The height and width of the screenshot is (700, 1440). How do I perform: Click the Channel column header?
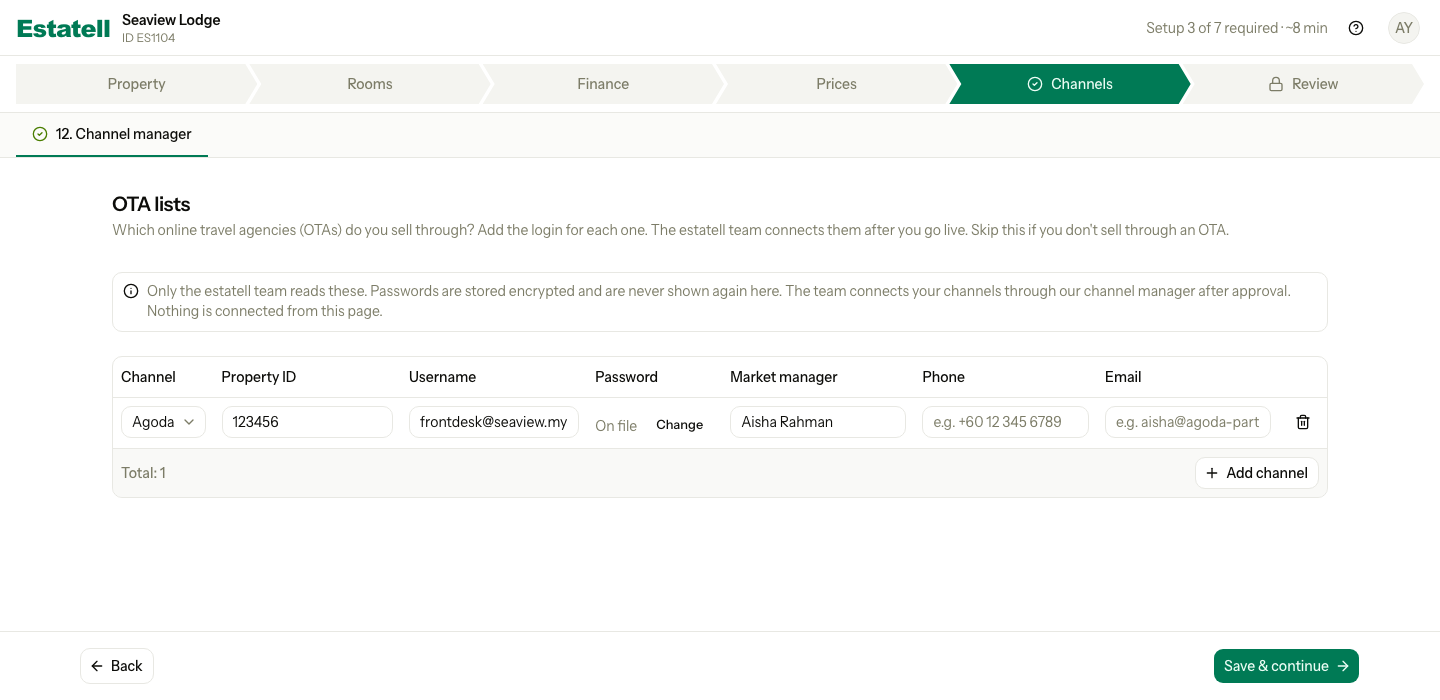click(x=148, y=377)
